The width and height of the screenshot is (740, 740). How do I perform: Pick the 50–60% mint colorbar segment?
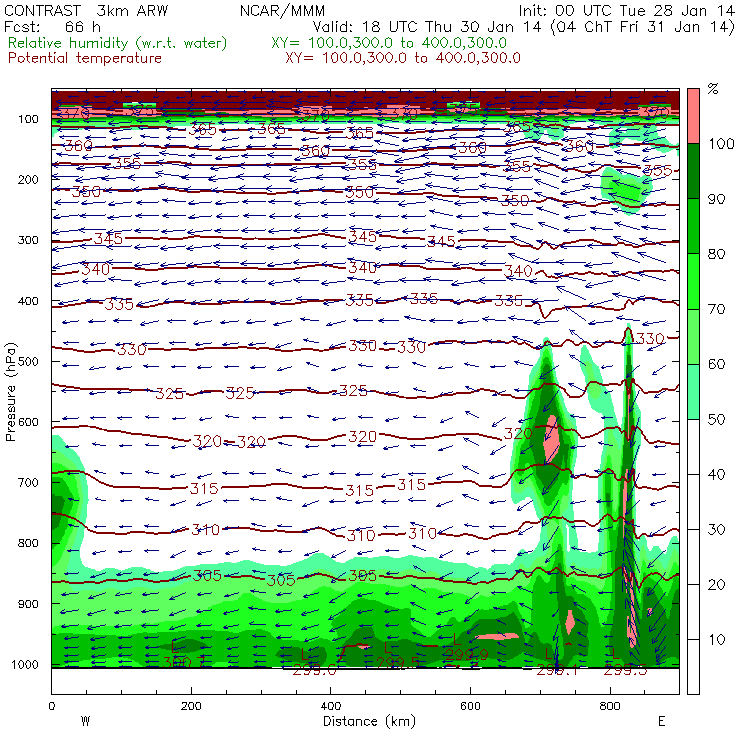[x=693, y=392]
